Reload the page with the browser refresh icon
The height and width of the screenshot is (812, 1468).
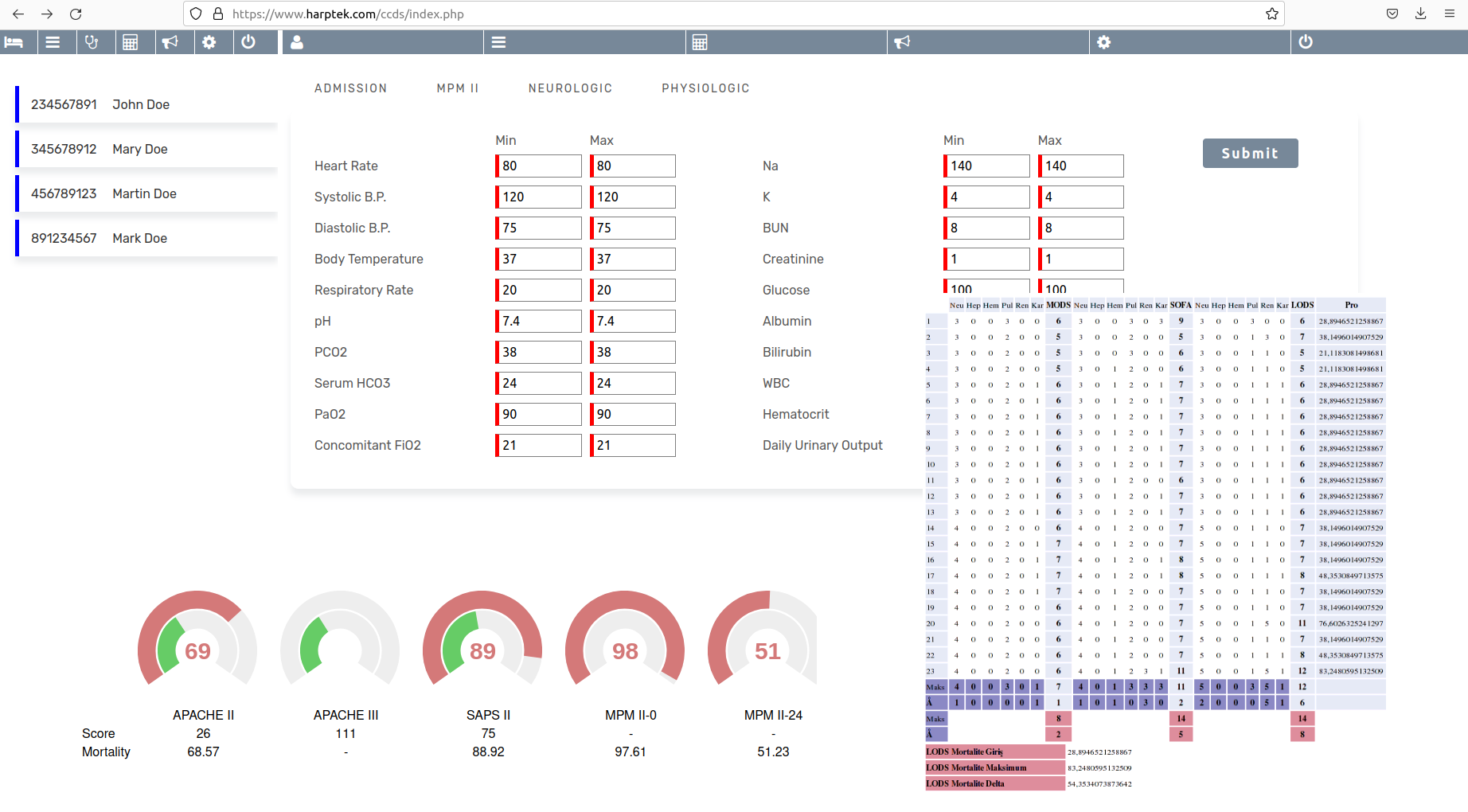tap(76, 14)
